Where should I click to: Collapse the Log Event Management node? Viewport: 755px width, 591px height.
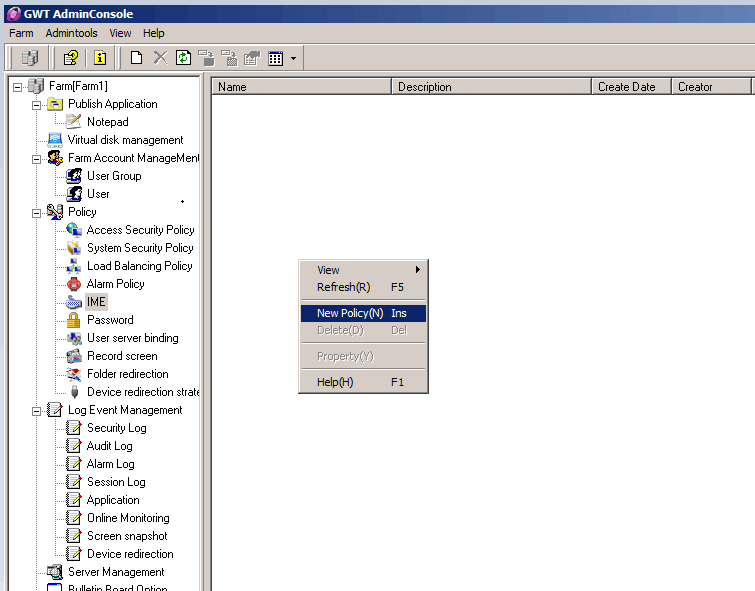[x=37, y=410]
